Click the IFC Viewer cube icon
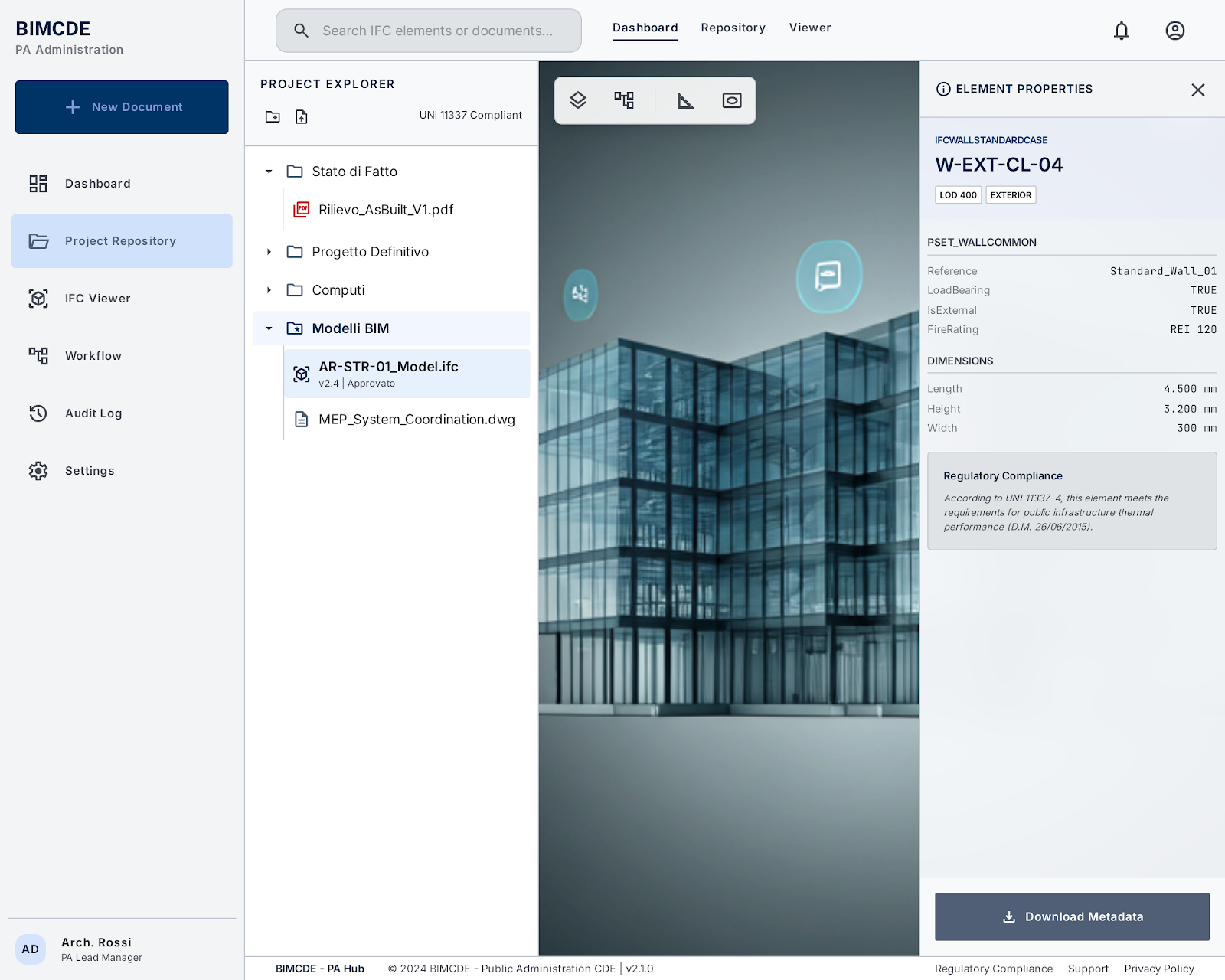Screen dimensions: 1225x980 38,299
